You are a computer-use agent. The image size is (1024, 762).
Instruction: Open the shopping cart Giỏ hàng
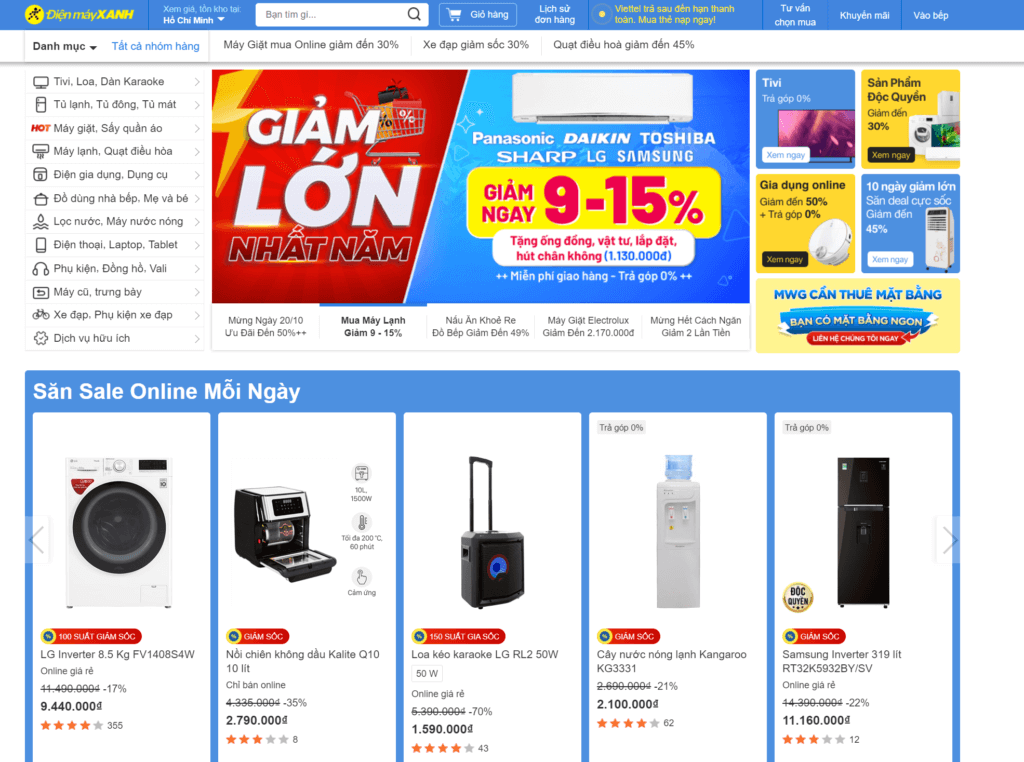click(478, 14)
